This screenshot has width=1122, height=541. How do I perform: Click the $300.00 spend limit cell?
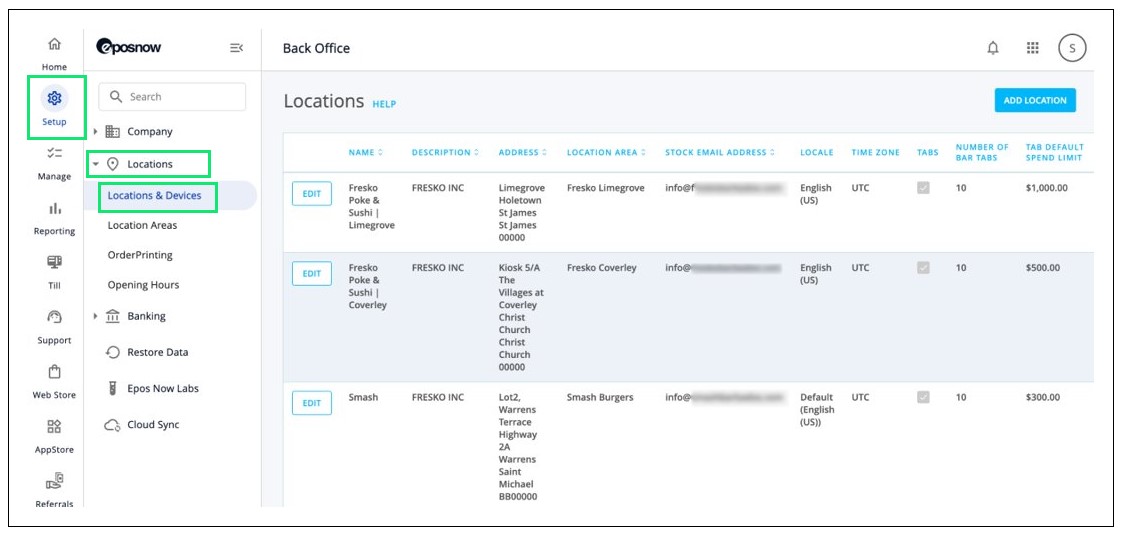click(1043, 397)
